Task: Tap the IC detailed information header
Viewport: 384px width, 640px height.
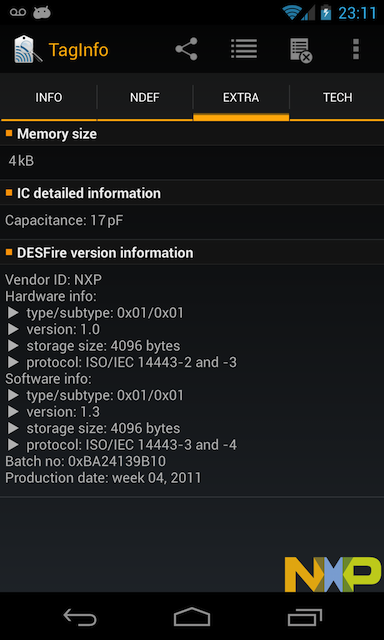Action: [x=192, y=193]
